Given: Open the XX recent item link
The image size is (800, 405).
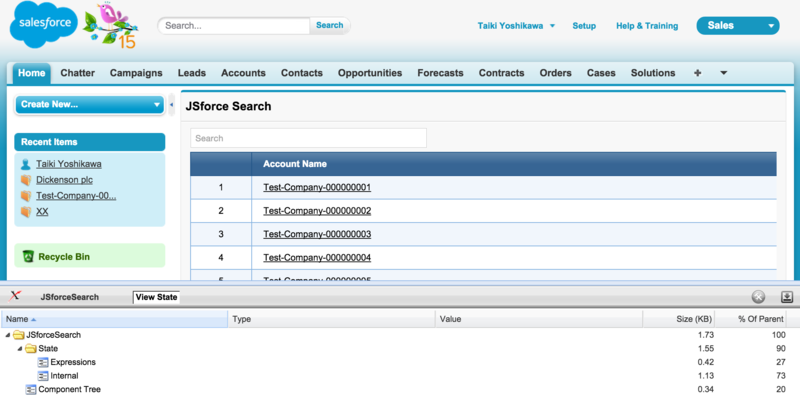Looking at the screenshot, I should click(x=42, y=212).
